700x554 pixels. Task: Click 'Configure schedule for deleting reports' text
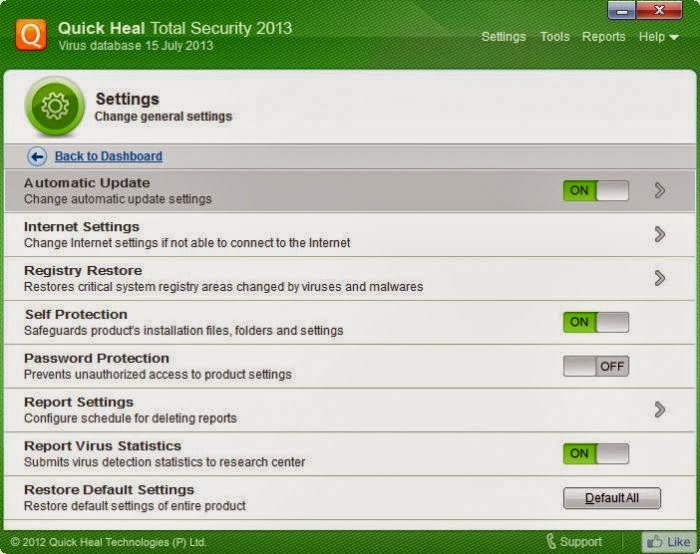tap(130, 418)
